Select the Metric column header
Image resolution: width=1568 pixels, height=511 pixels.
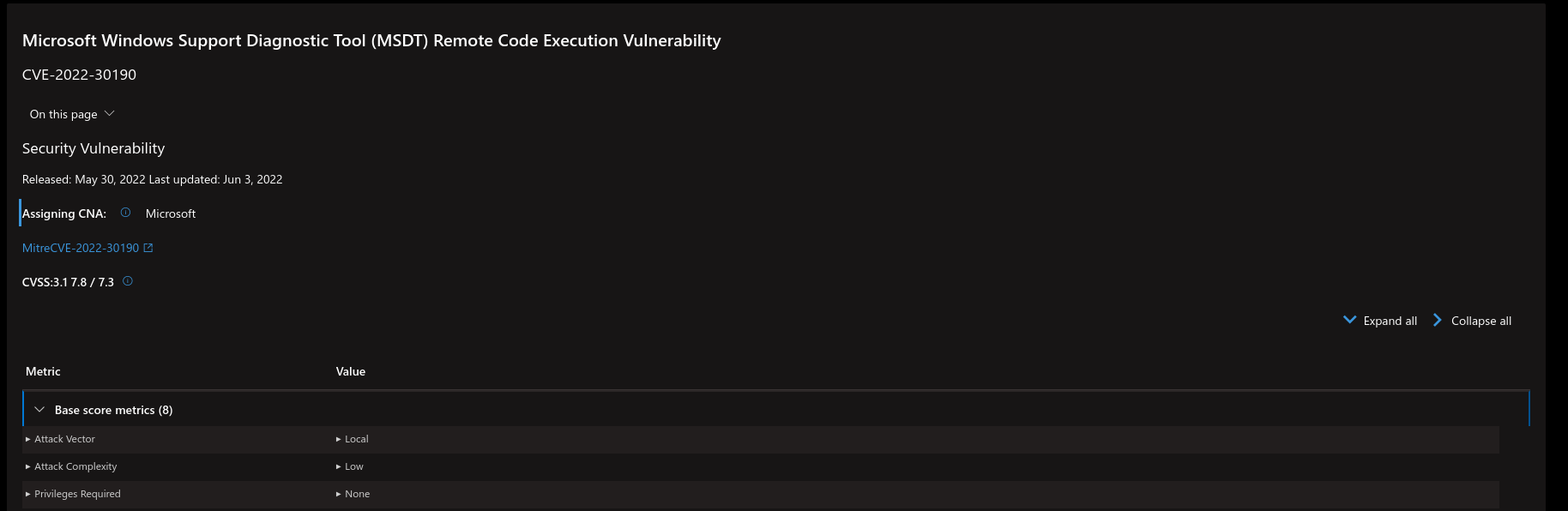coord(44,371)
